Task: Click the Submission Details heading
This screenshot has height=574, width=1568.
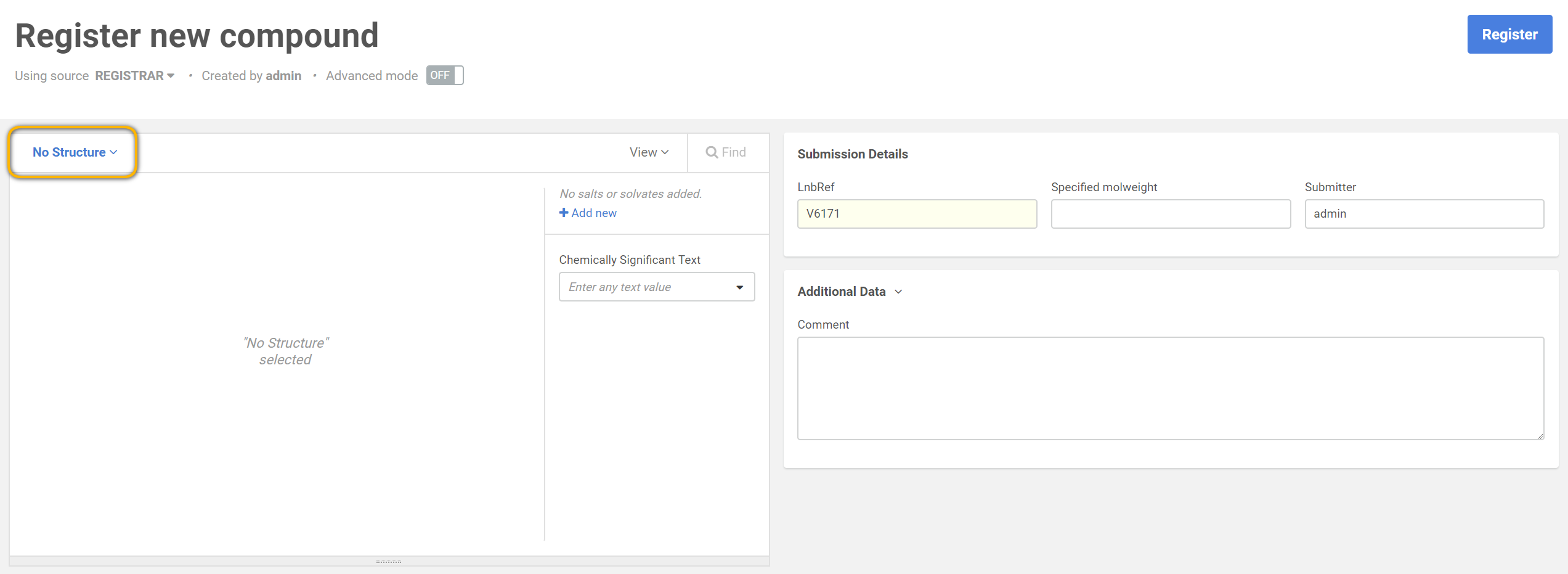Action: [852, 154]
